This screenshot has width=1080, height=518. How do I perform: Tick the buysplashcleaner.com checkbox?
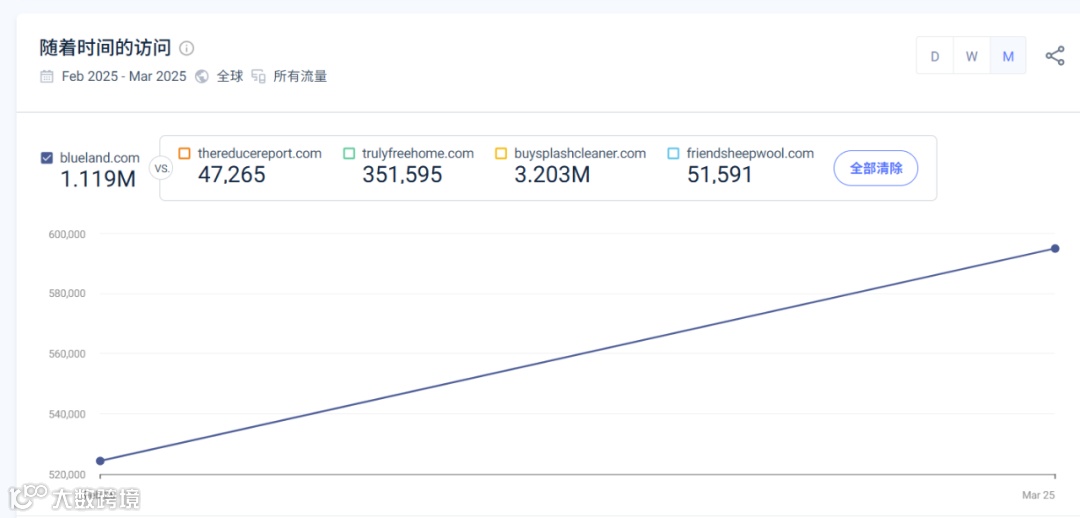(501, 154)
